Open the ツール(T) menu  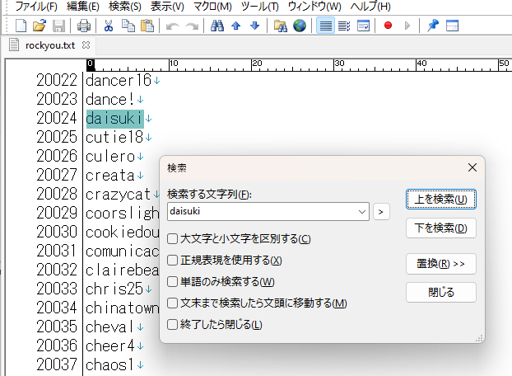260,6
